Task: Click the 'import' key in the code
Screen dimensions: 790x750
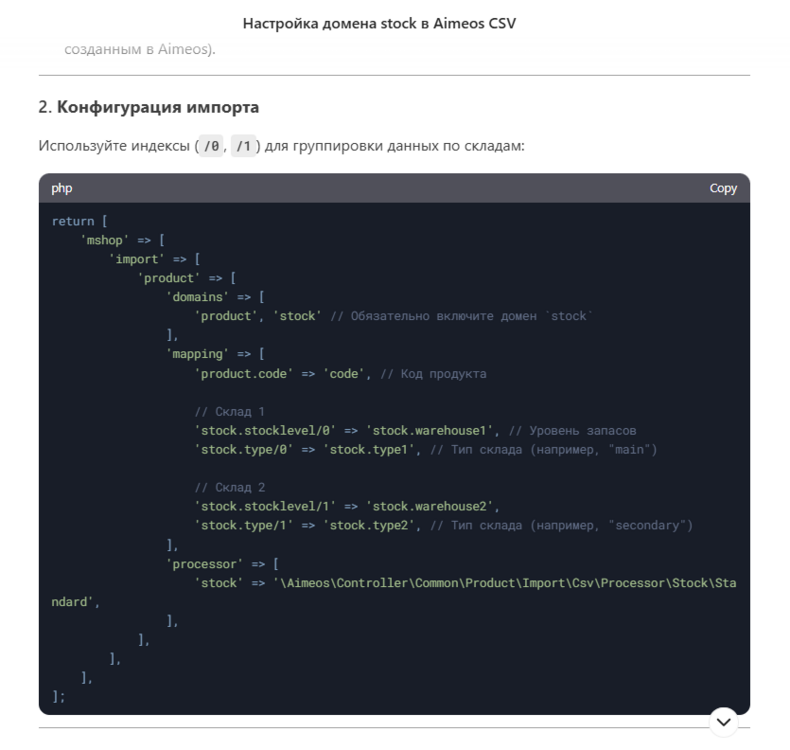Action: point(137,259)
